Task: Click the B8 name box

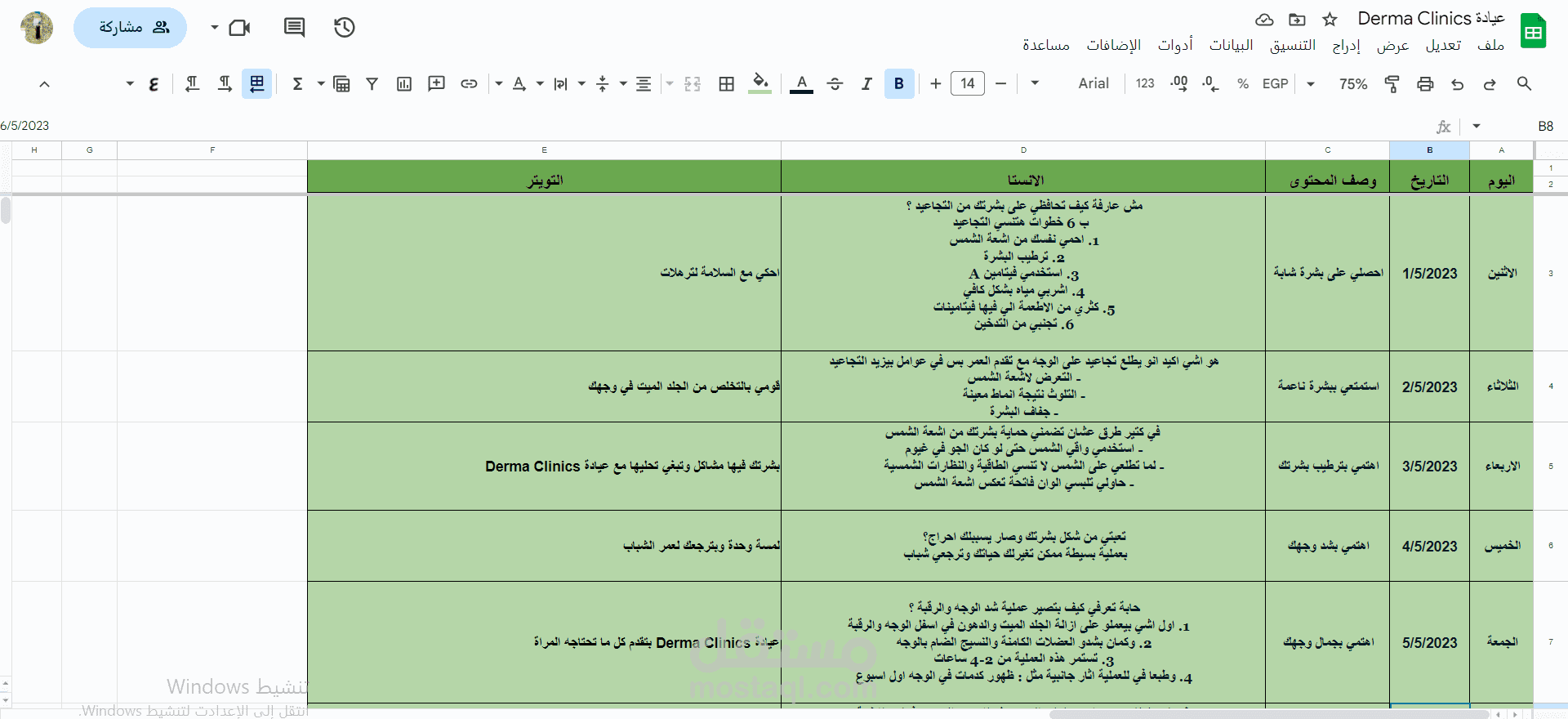Action: [x=1545, y=126]
